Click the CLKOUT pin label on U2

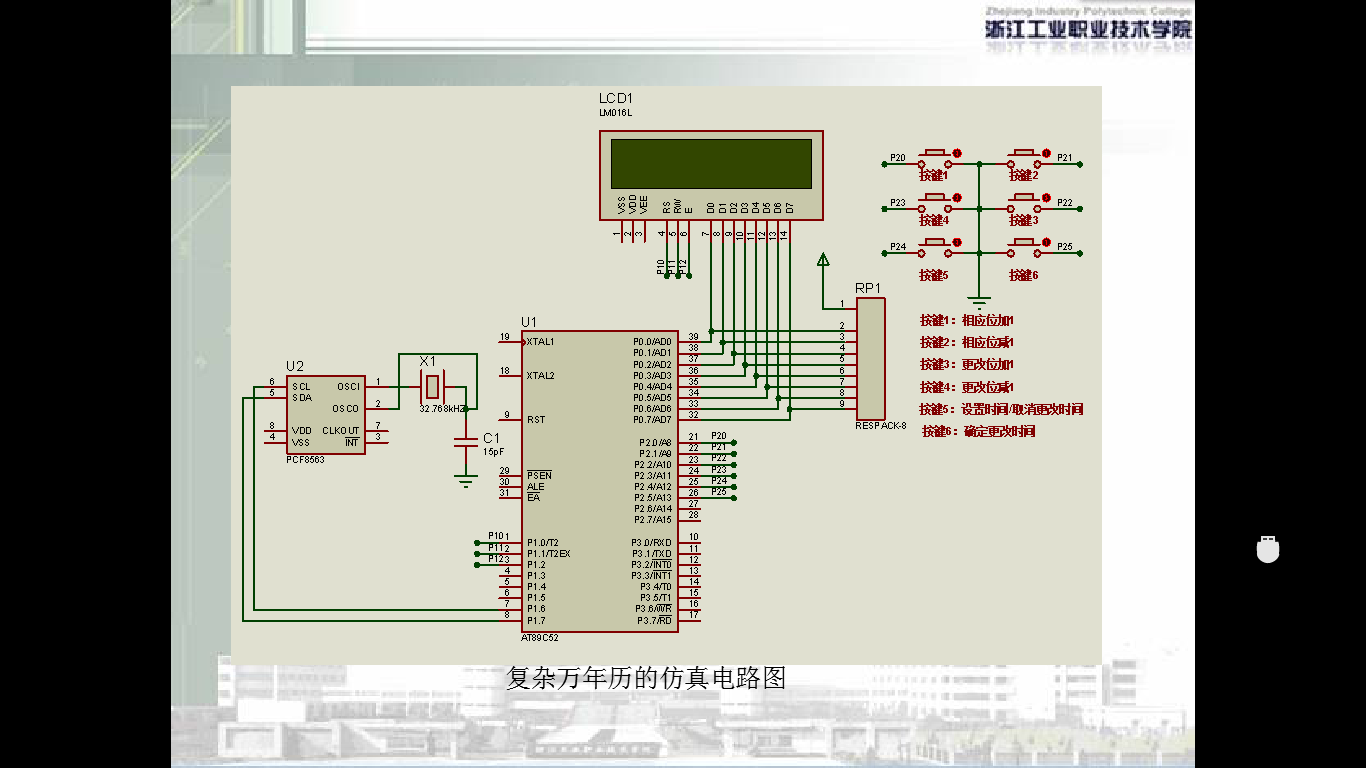click(x=340, y=430)
